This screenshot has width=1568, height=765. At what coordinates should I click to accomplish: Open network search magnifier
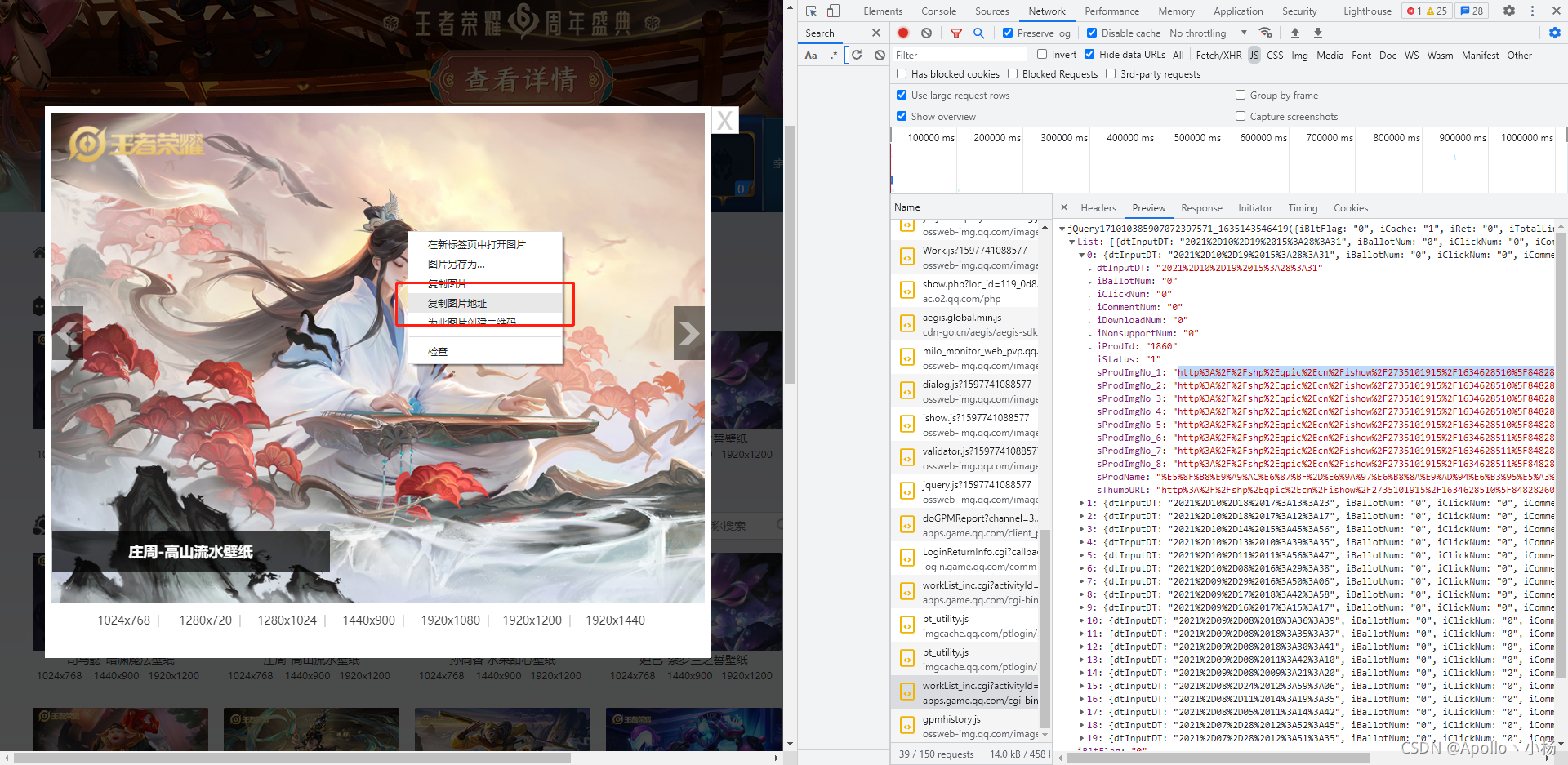978,33
